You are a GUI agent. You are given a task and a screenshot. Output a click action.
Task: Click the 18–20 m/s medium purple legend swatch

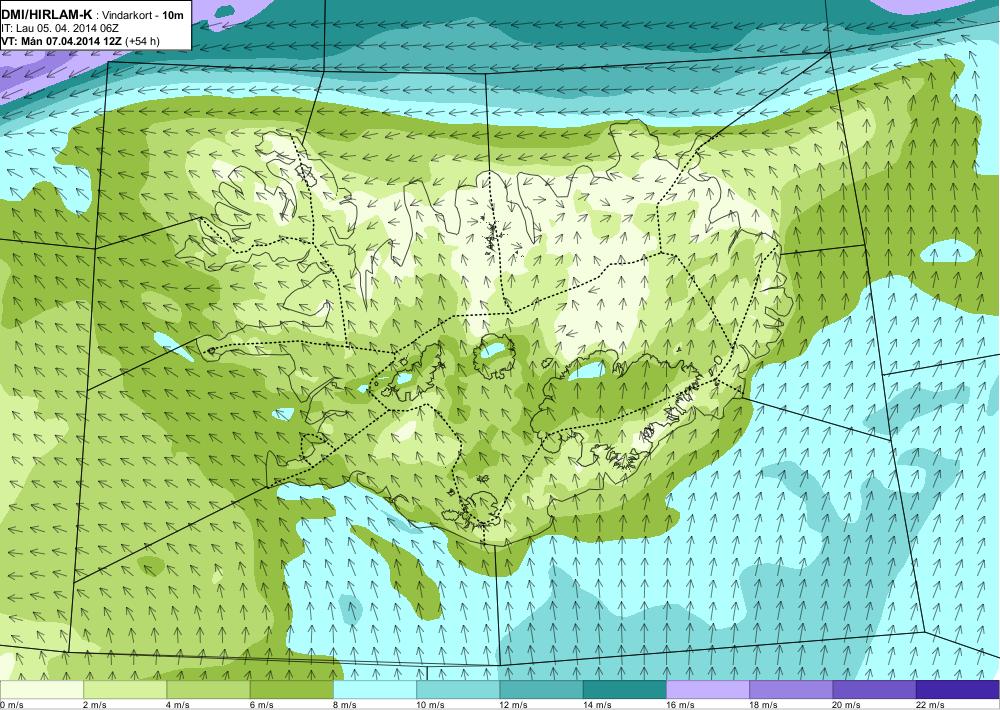pos(791,690)
